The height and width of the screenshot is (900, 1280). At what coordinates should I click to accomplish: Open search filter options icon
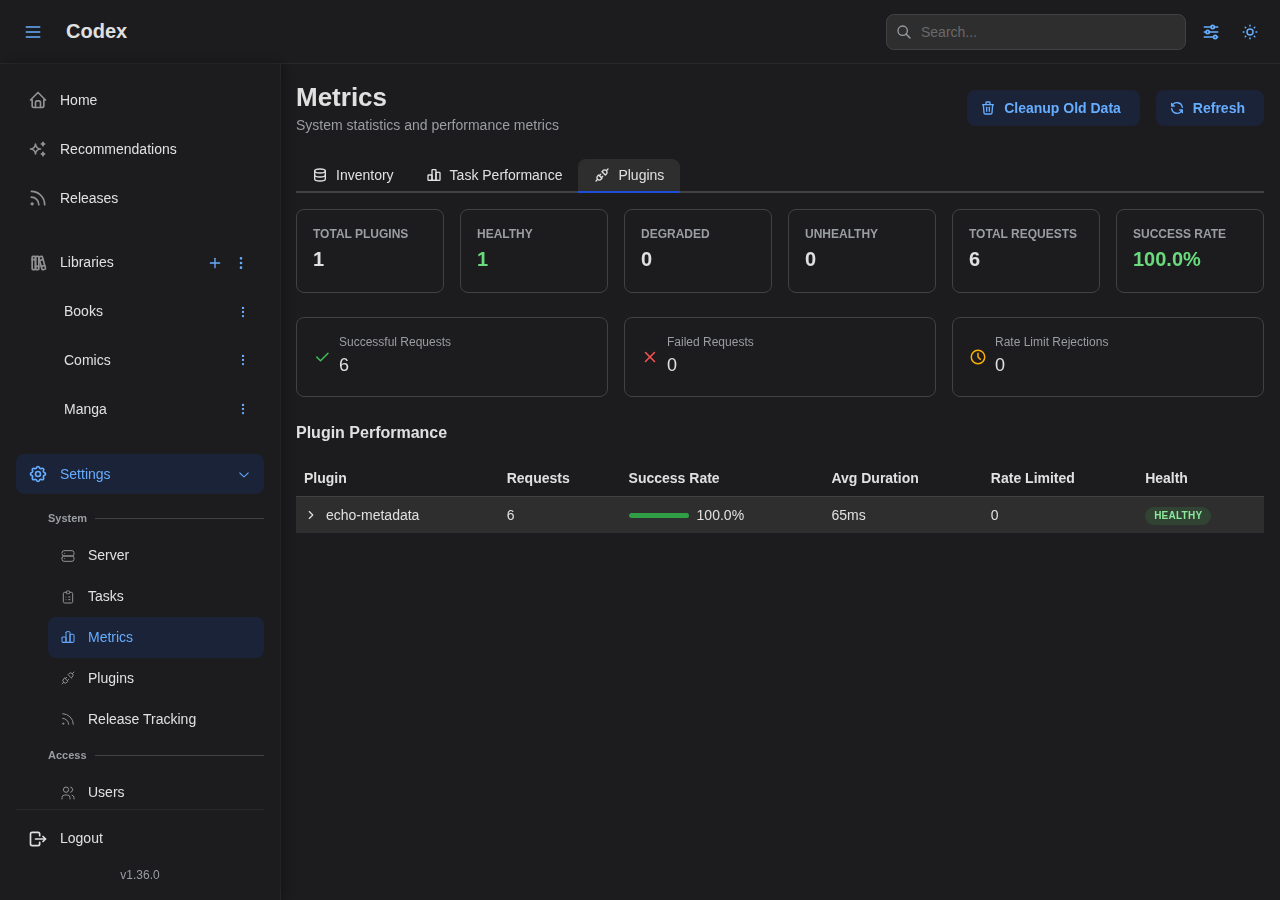[x=1211, y=32]
